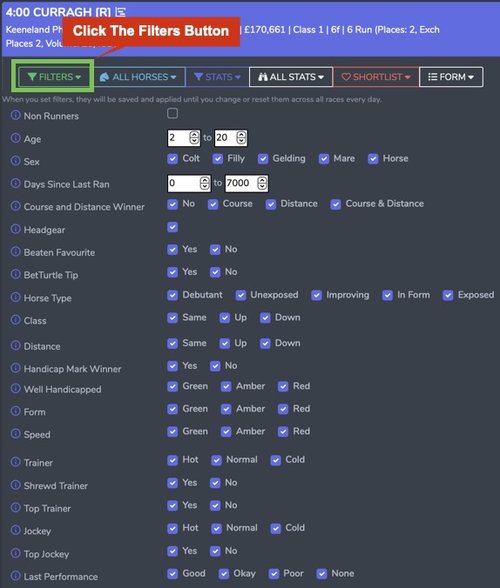
Task: Open the ALL STATS menu
Action: (291, 77)
